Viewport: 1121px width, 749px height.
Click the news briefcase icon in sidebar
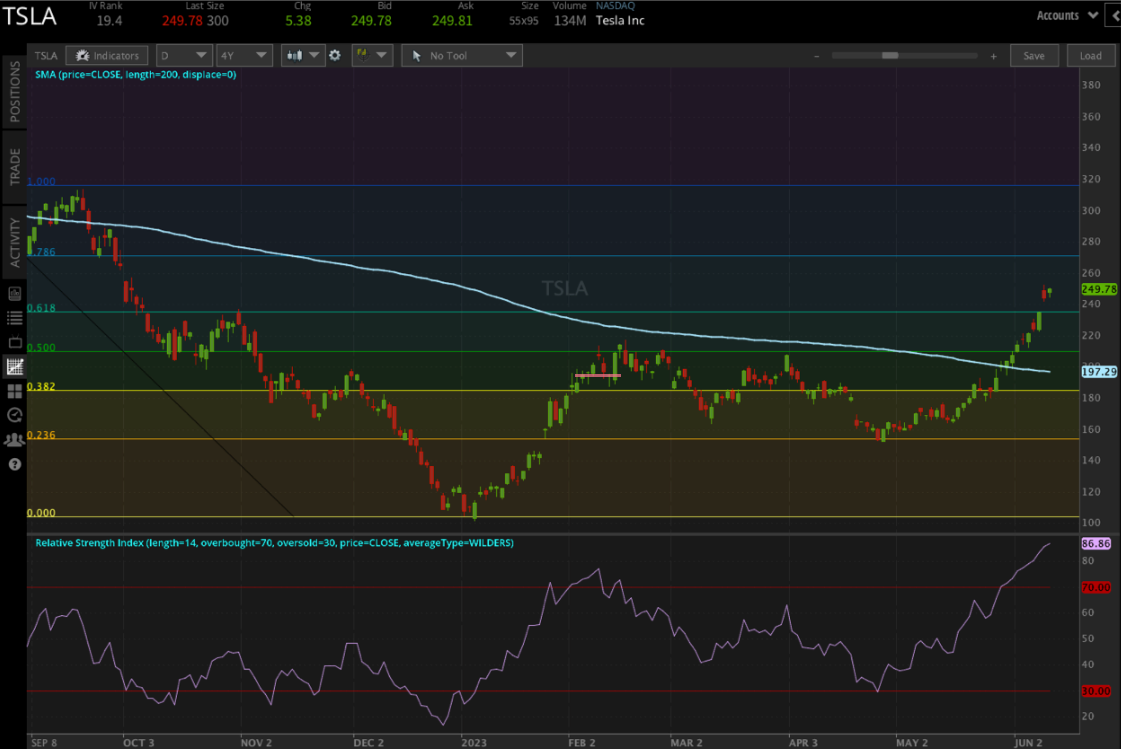(x=14, y=294)
